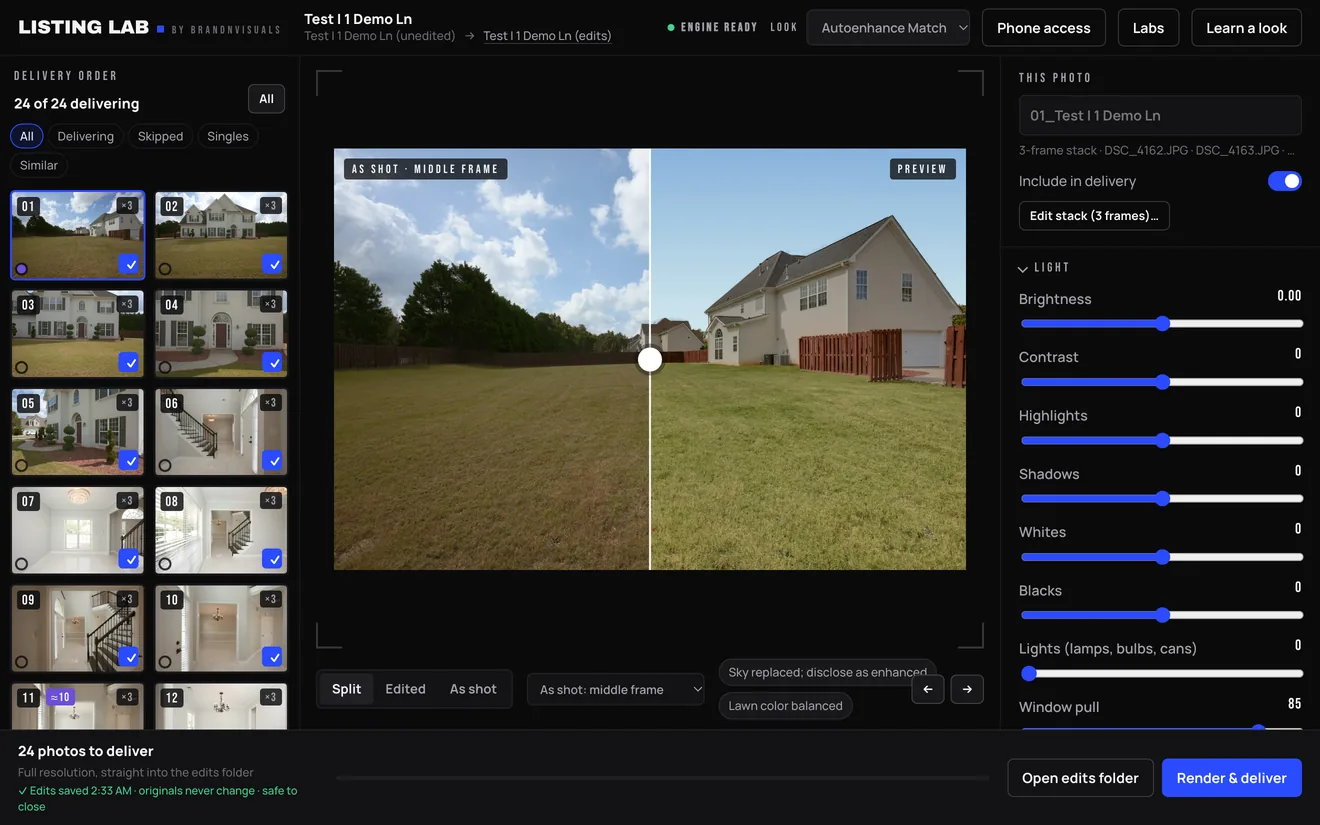Filter thumbnails by Skipped
The height and width of the screenshot is (825, 1320).
click(x=160, y=136)
